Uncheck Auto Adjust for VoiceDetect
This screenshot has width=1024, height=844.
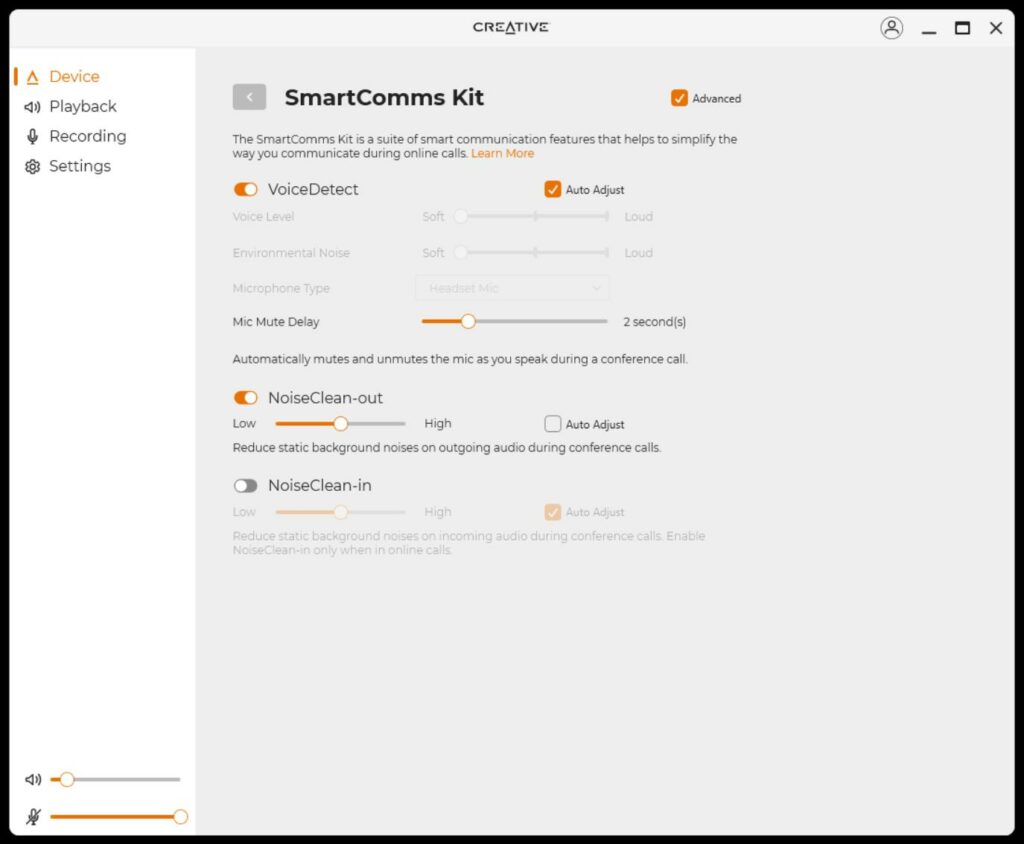(x=553, y=189)
